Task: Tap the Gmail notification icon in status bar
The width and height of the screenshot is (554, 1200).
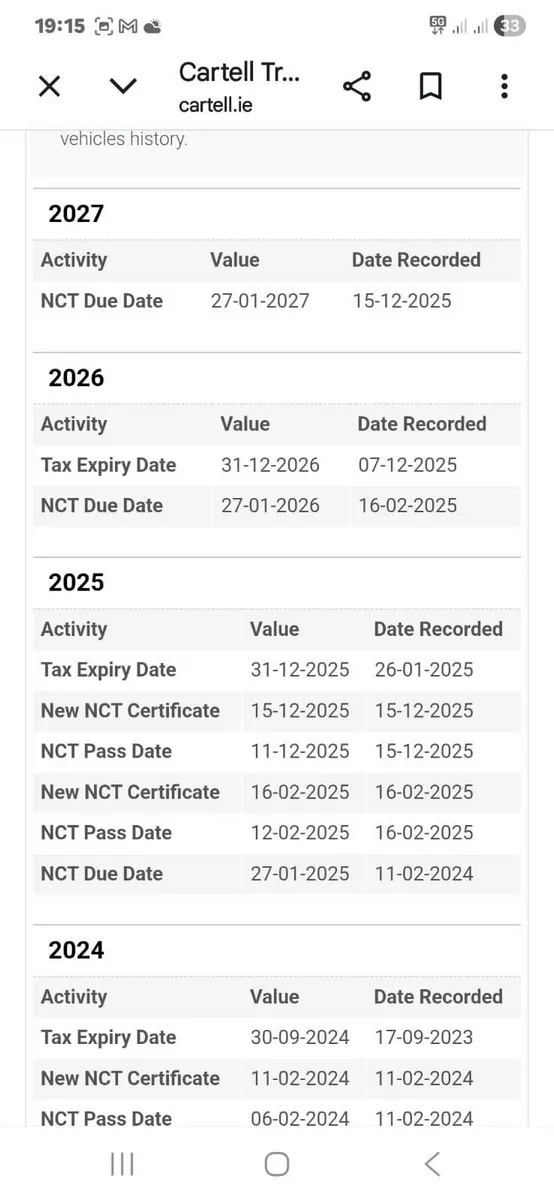Action: [x=128, y=27]
